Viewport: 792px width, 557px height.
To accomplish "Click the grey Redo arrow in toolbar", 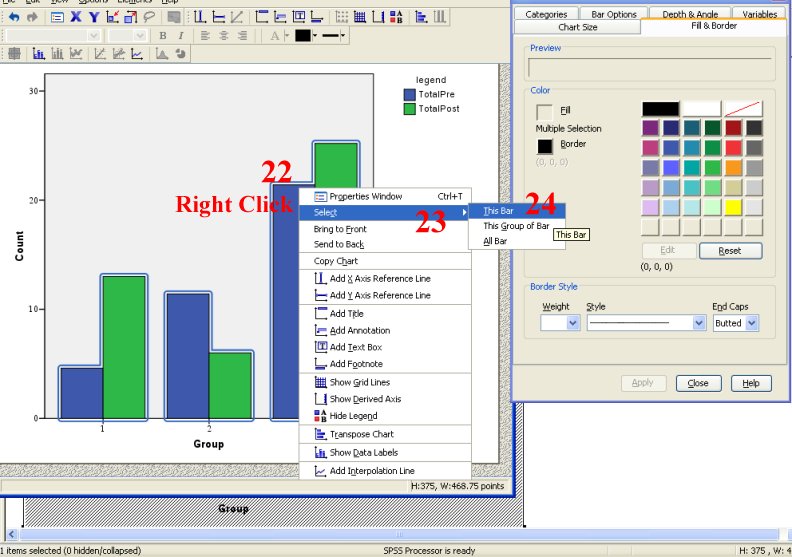I will 32,18.
